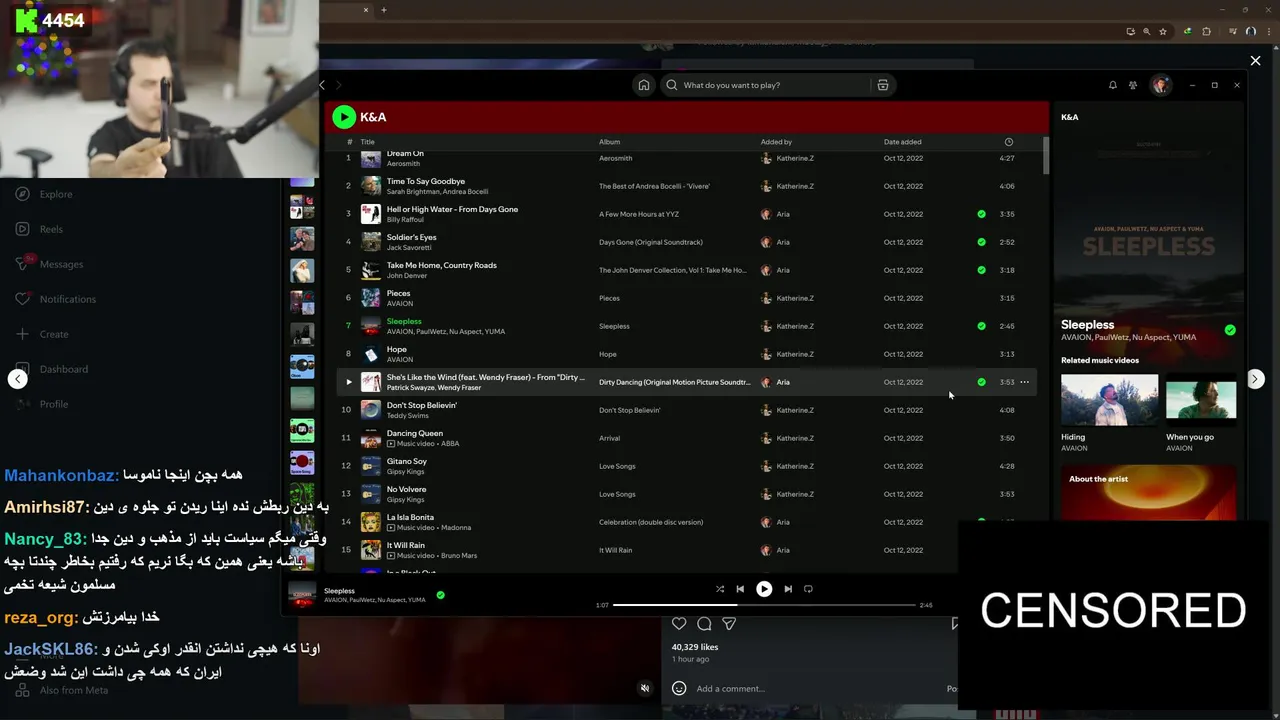Toggle repeat in Spotify player
1280x720 pixels.
pos(808,589)
